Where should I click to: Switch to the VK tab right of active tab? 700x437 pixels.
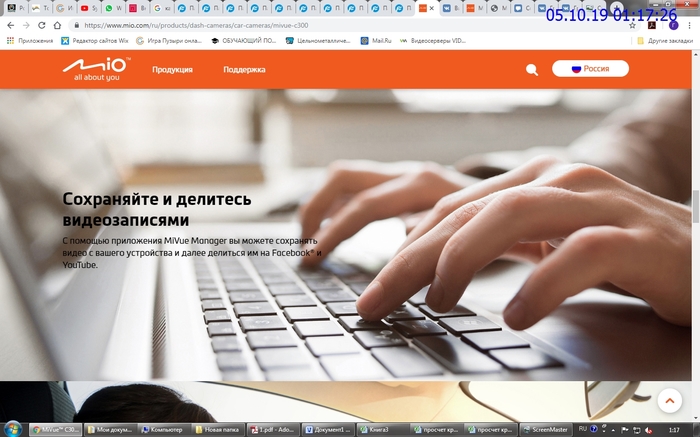[450, 8]
